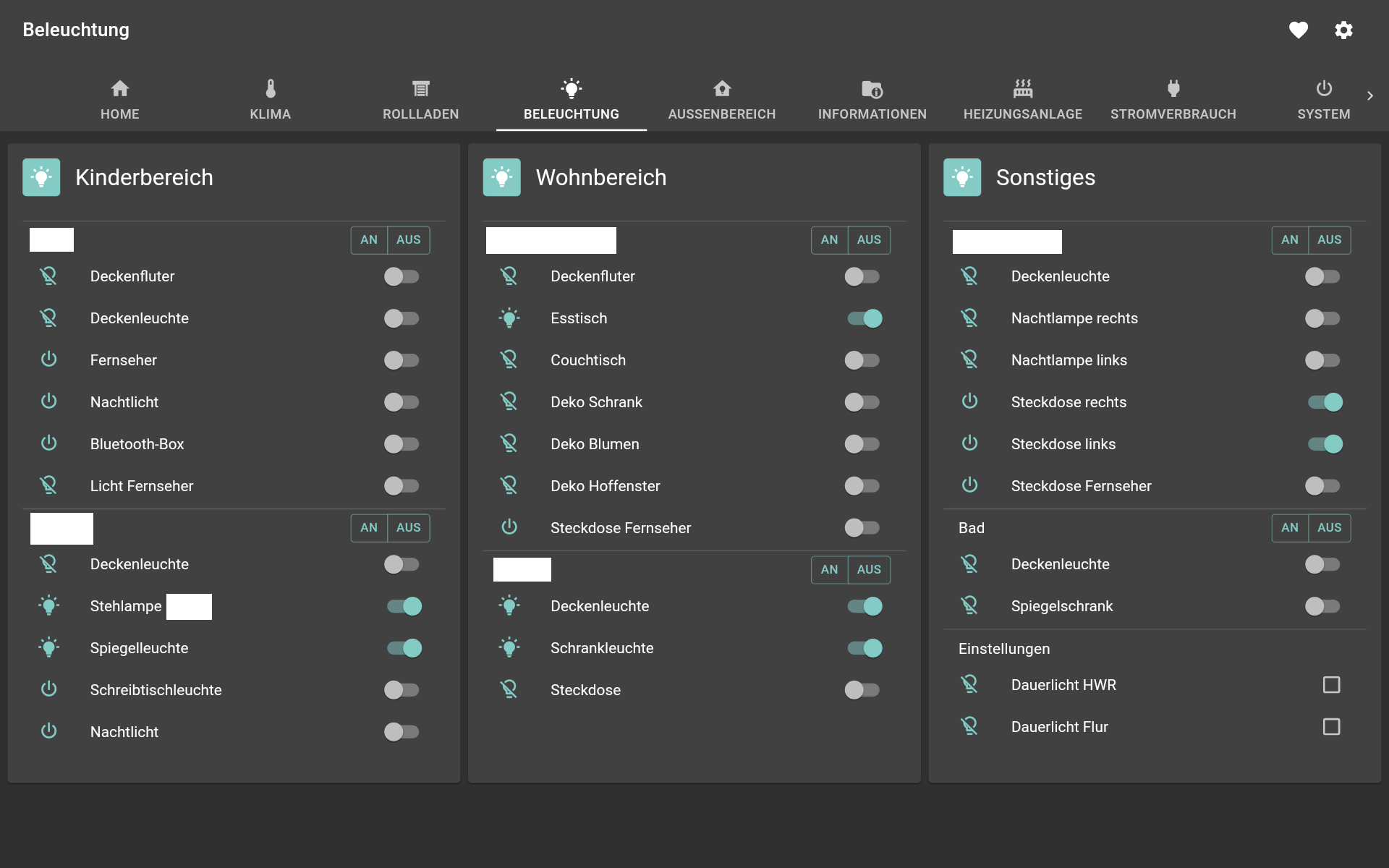1389x868 pixels.
Task: Turn off the Spiegelleuchte switch
Action: pos(404,648)
